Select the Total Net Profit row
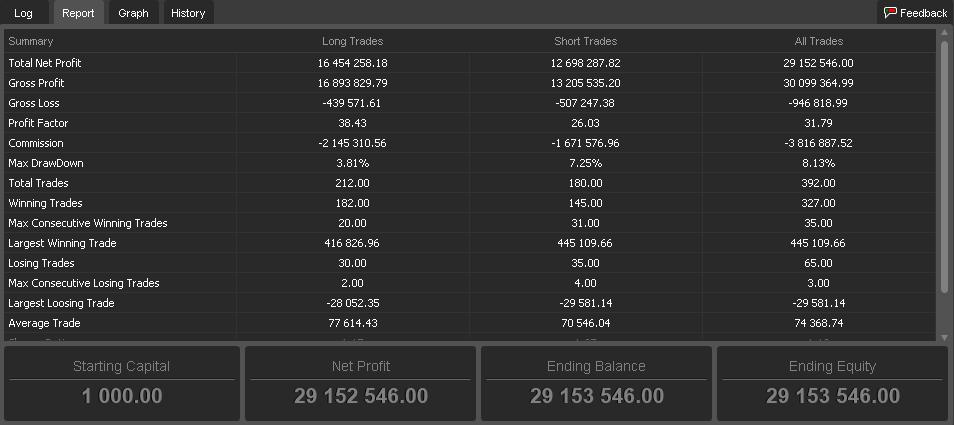Image resolution: width=954 pixels, height=425 pixels. (x=470, y=63)
